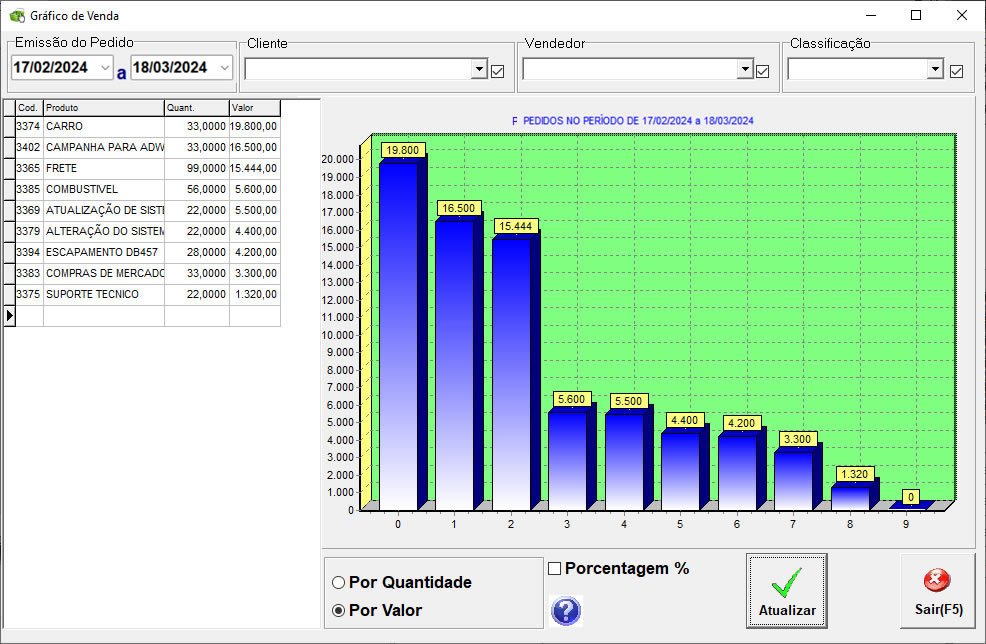Select the Por Quantidade radio button

(x=339, y=582)
